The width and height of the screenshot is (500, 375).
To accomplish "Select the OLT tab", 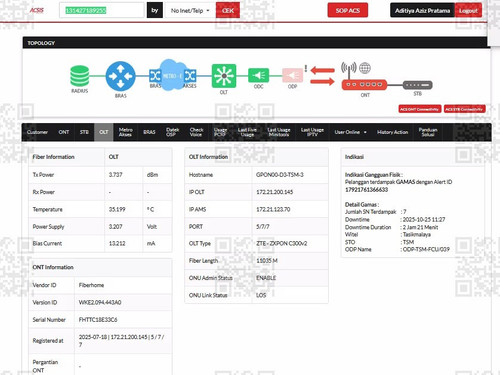I will pos(104,132).
